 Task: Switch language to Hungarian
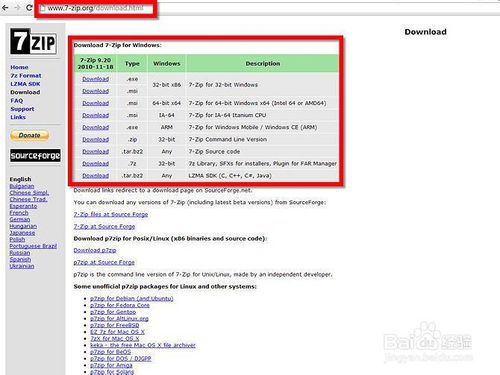(x=23, y=226)
